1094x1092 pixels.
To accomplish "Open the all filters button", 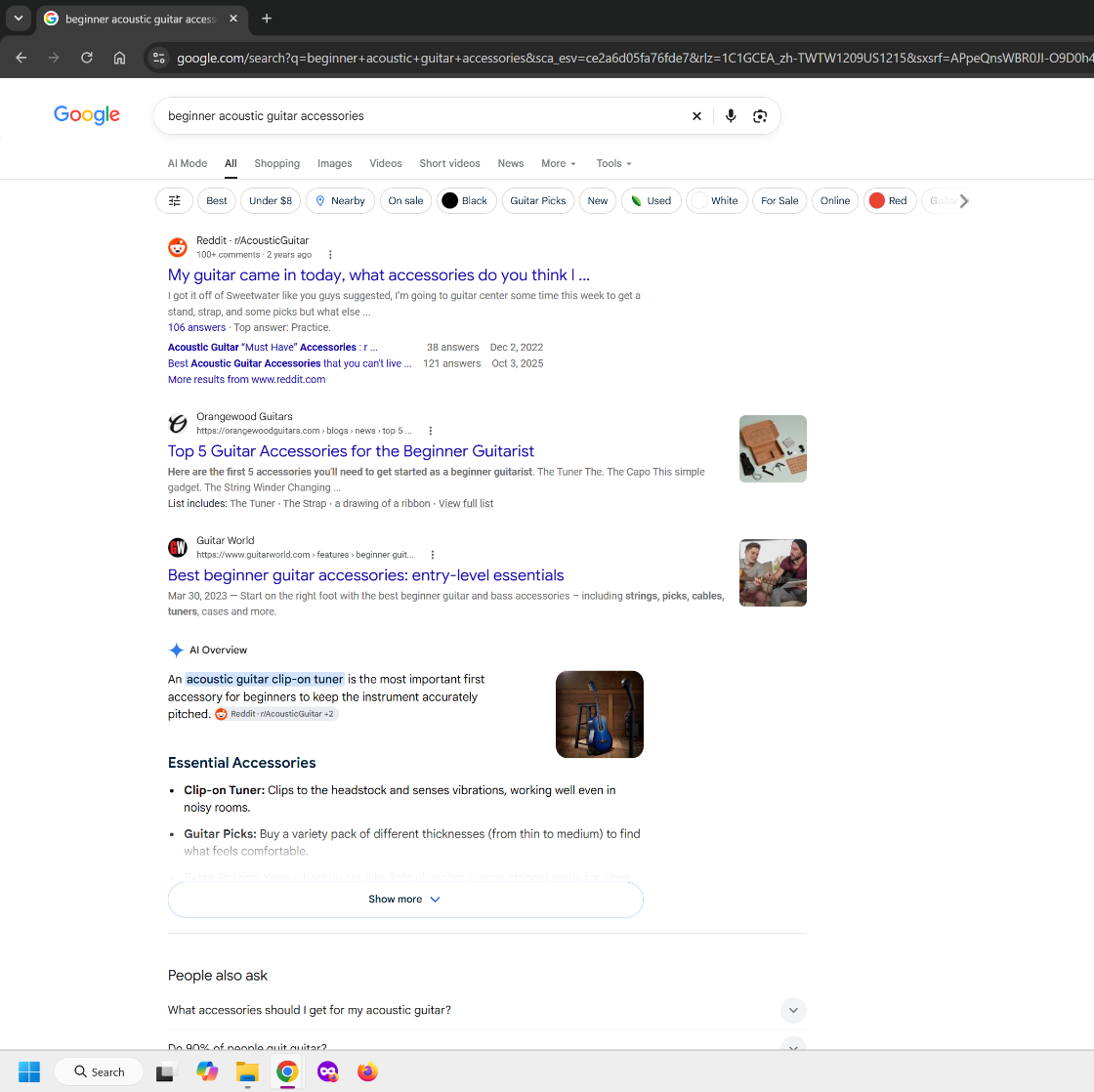I will 175,201.
